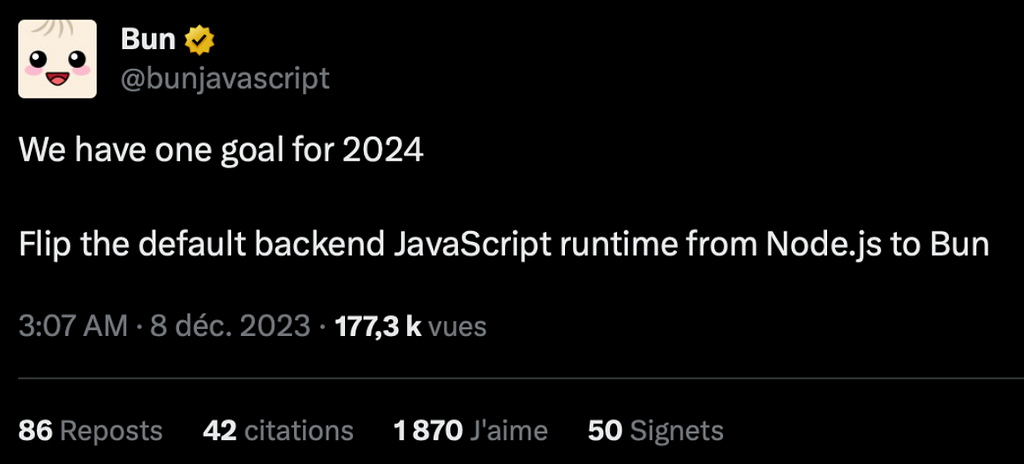
Task: Open the 50 Signets count
Action: click(656, 431)
